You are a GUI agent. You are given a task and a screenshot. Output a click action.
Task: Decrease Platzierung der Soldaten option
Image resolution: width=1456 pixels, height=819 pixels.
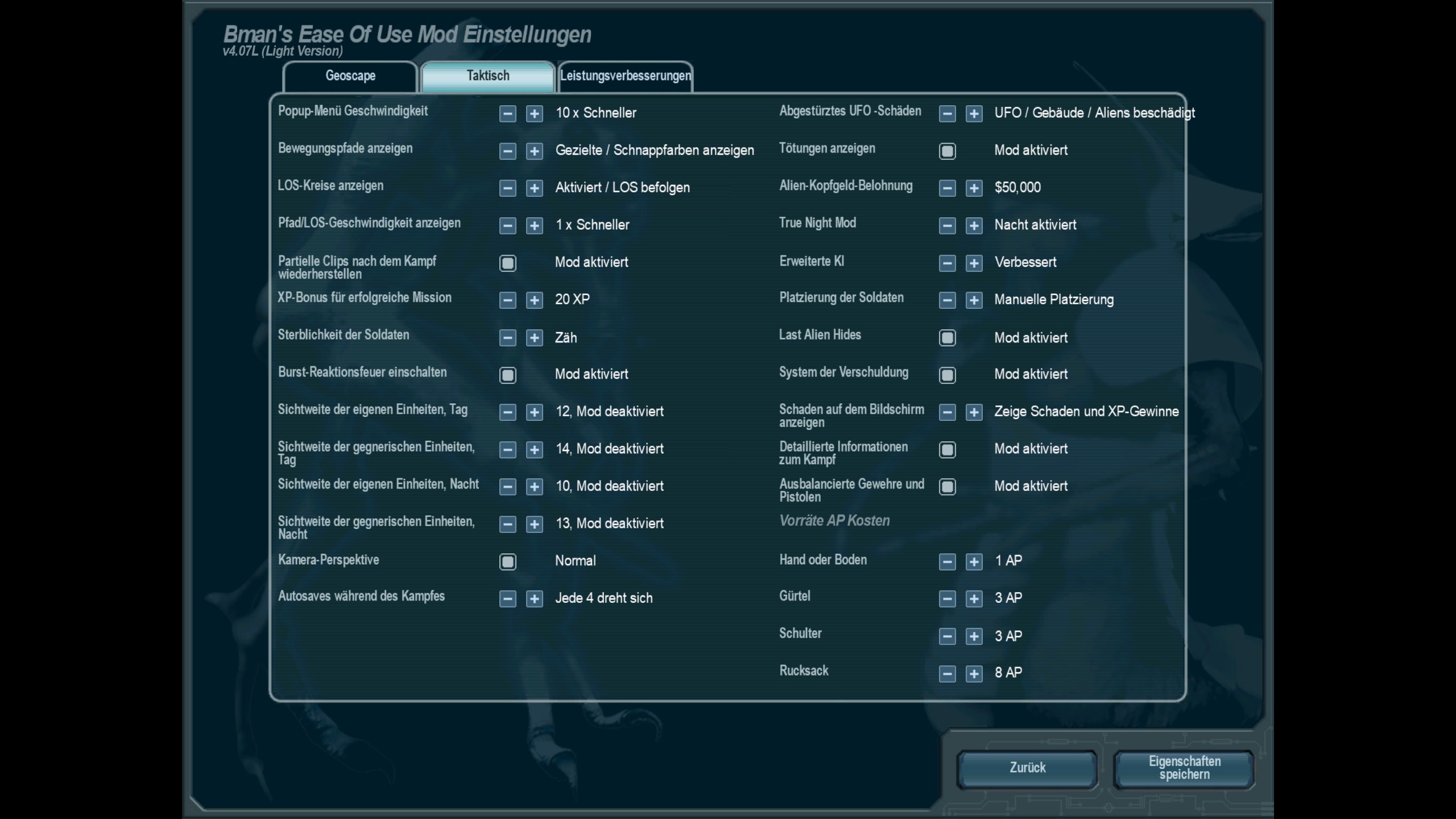(947, 300)
